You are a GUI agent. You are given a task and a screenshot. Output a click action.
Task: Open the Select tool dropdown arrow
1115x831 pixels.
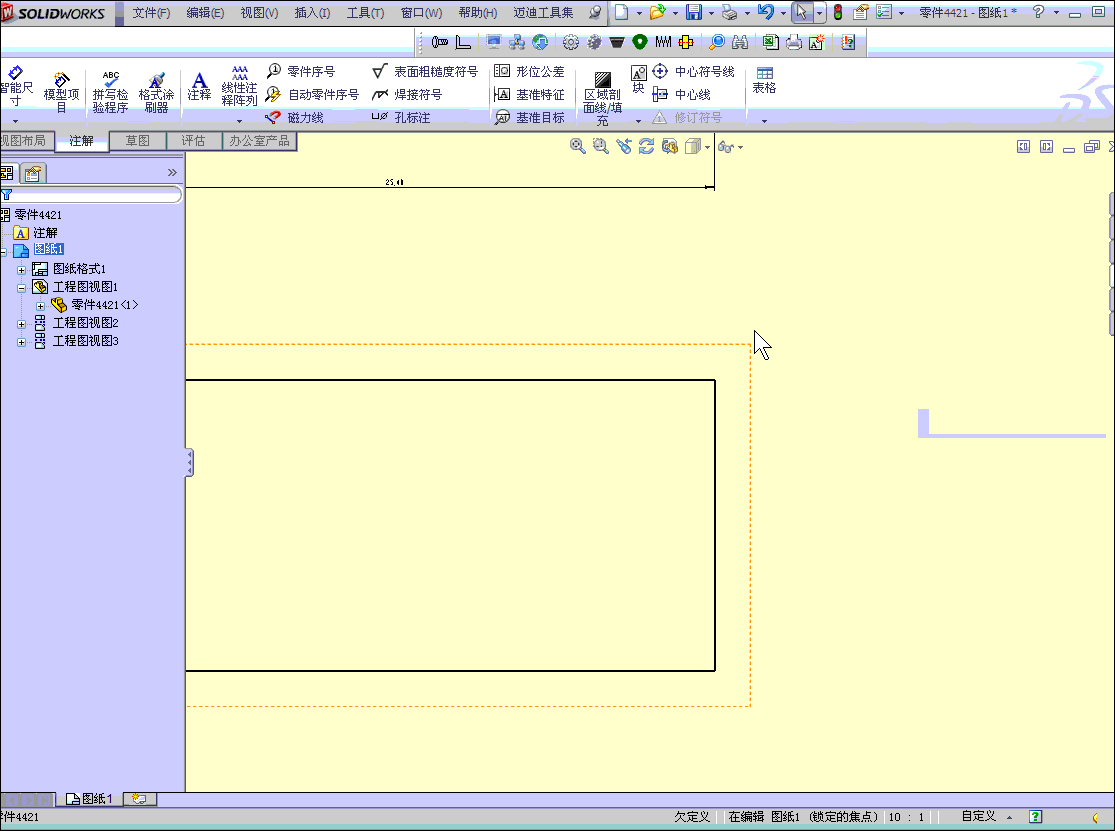pos(820,13)
